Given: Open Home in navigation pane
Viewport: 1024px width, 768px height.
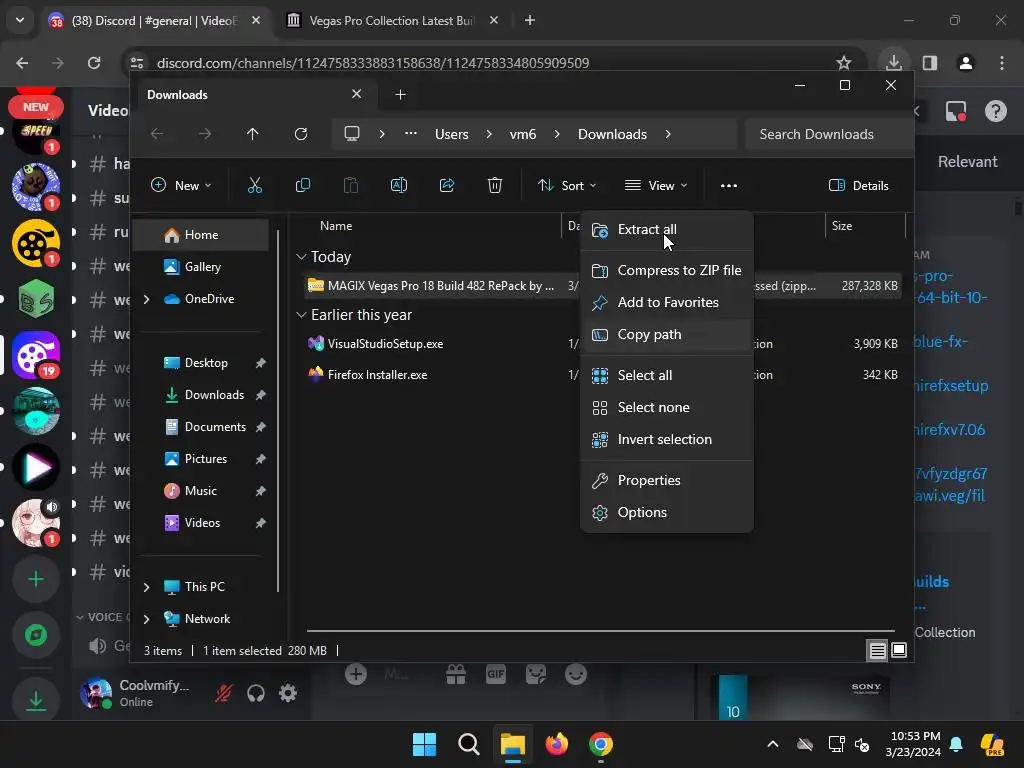Looking at the screenshot, I should (201, 235).
